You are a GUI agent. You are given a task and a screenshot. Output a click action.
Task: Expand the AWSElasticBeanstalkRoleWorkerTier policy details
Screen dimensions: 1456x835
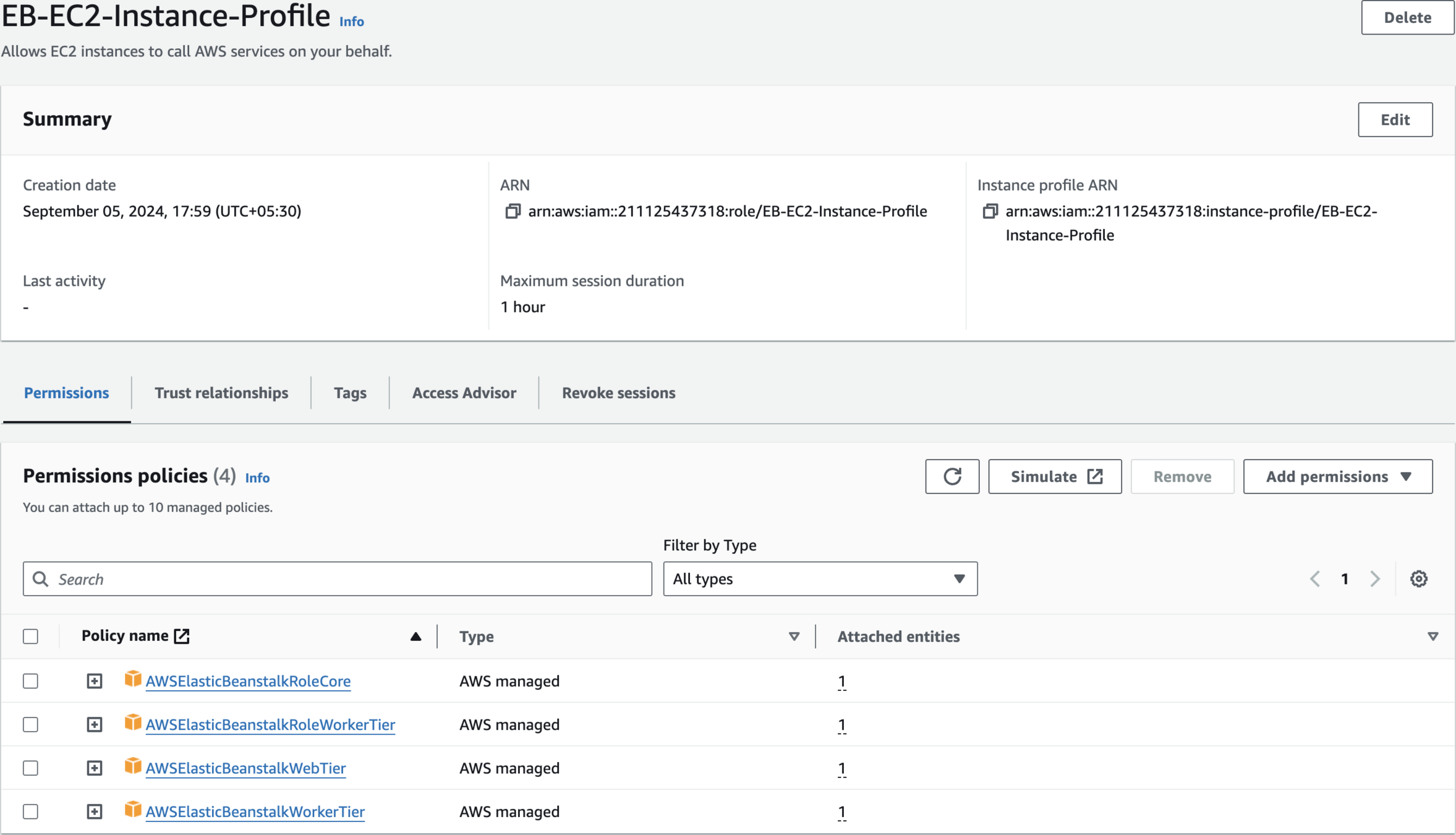pos(94,725)
